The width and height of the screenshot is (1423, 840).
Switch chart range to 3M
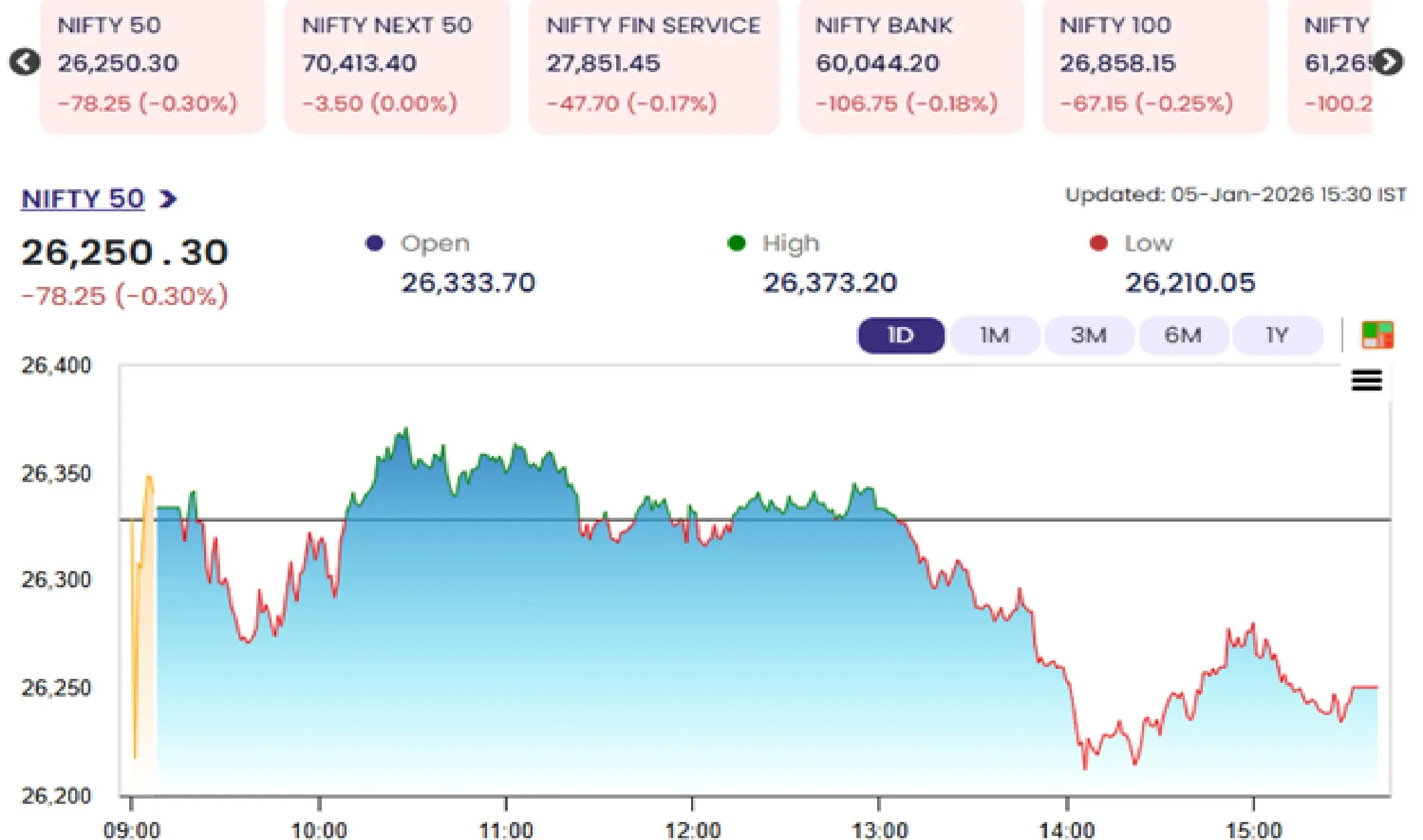pos(1088,335)
